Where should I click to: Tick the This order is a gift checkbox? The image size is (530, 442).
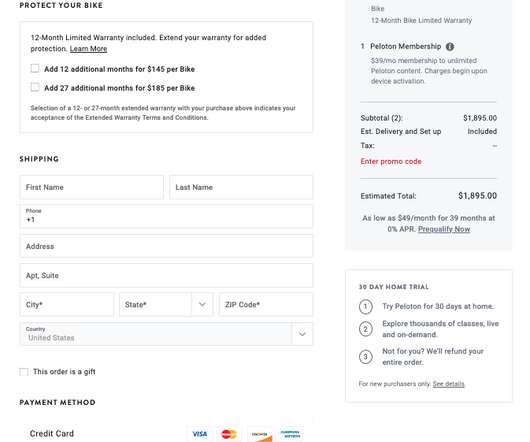click(x=24, y=372)
